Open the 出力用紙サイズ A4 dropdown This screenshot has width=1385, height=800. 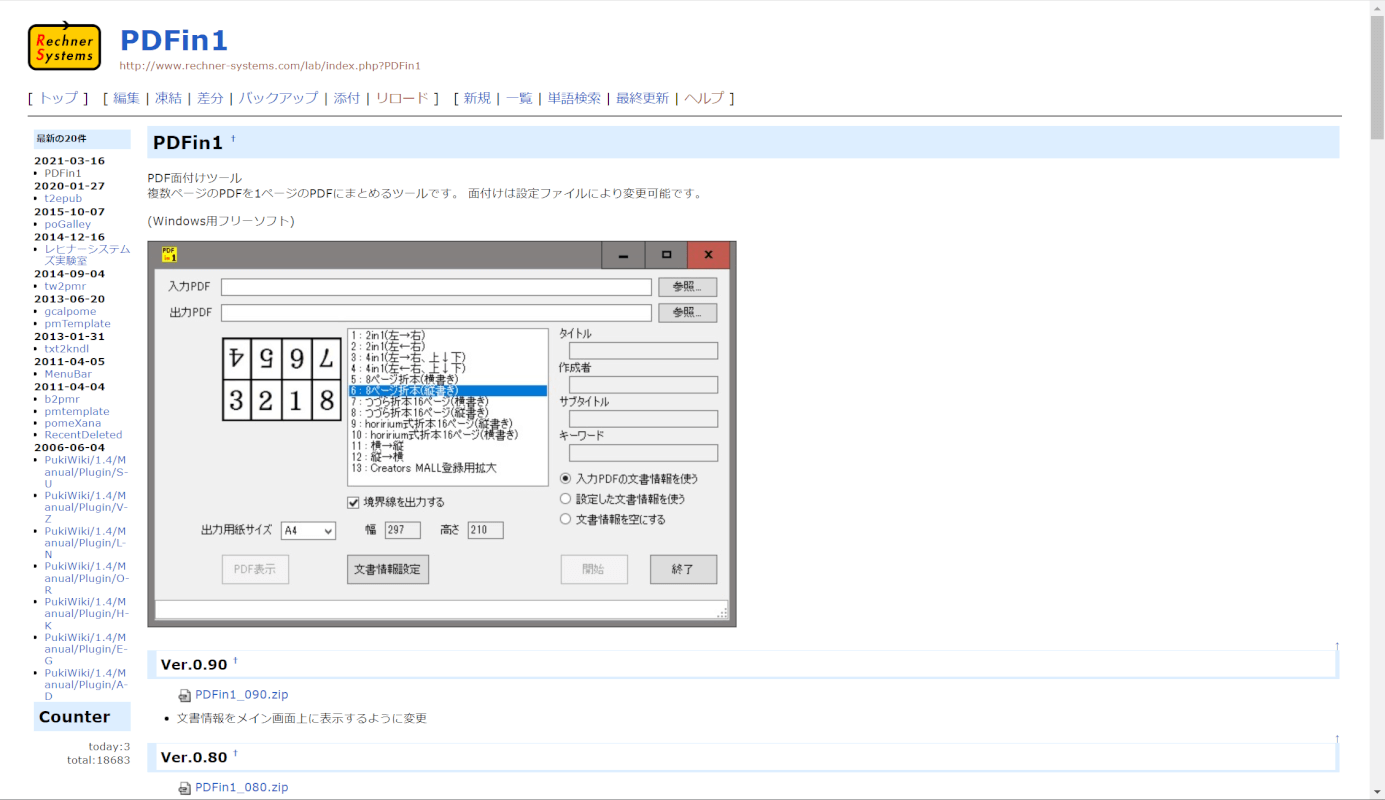(x=308, y=531)
